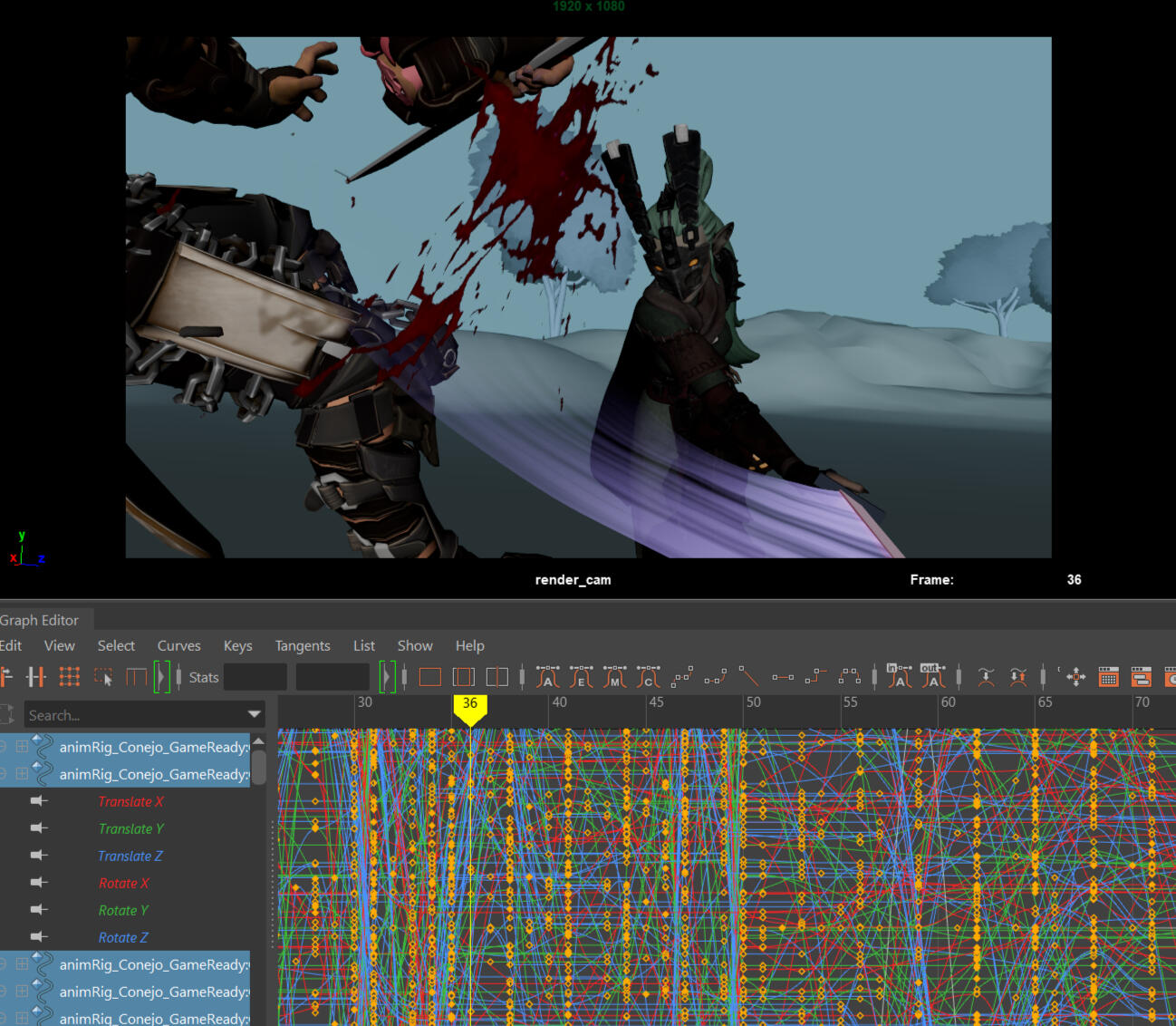Screen dimensions: 1176x1026
Task: Set Linear tangents with the diagonal line icon
Action: 749,676
